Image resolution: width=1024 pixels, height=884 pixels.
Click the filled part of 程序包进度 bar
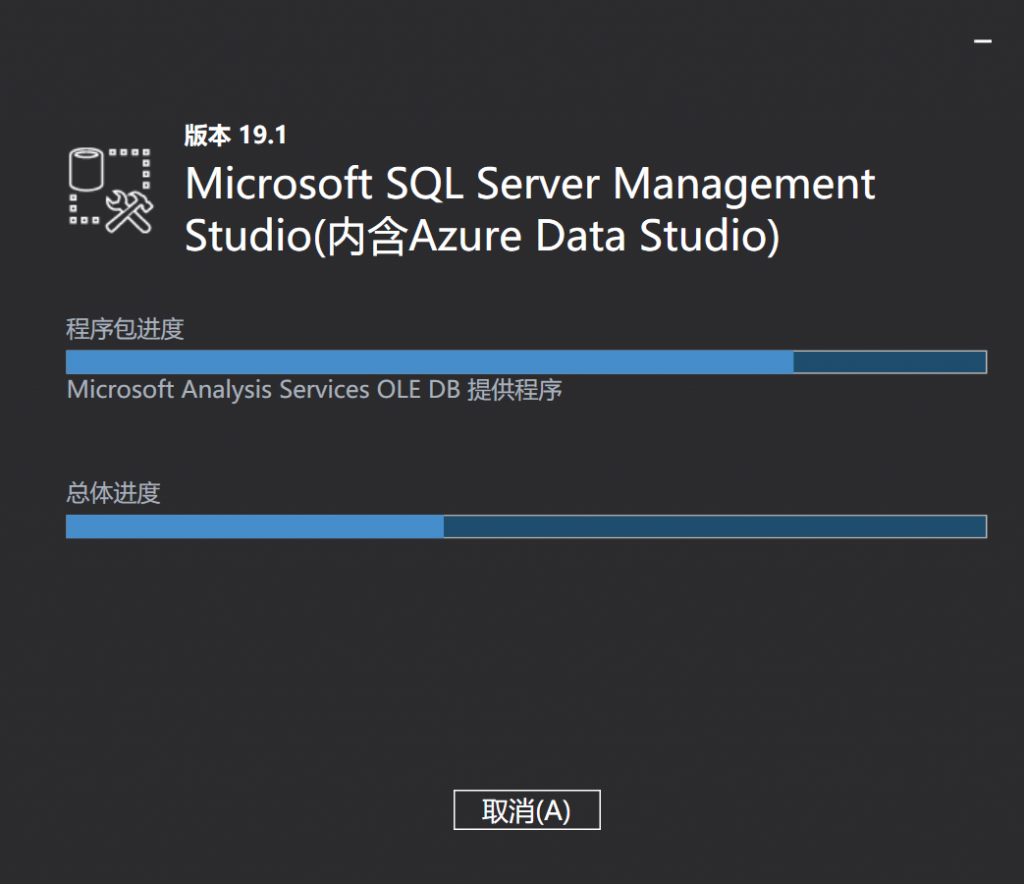point(430,362)
